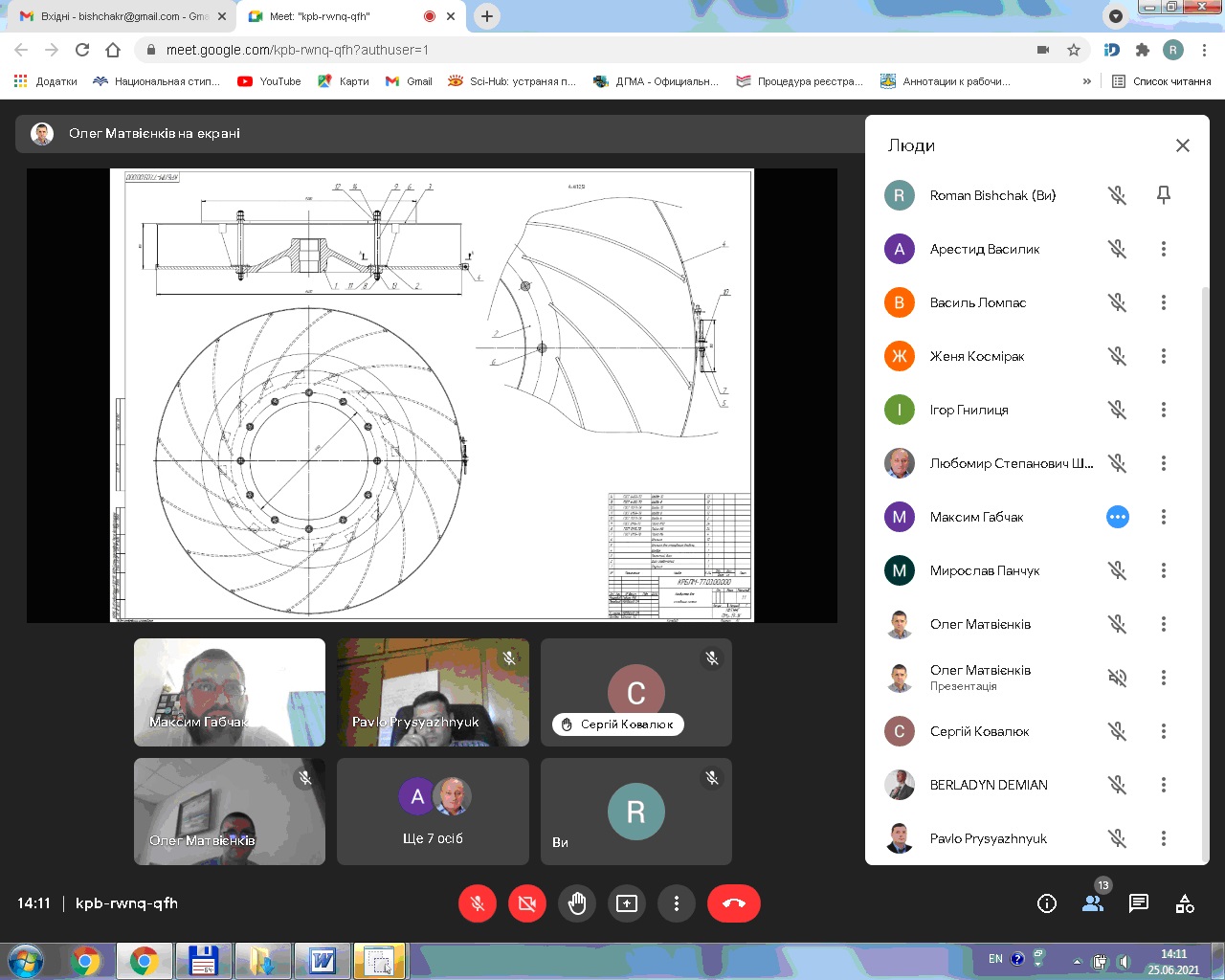Pin Roman Bishchak using pin icon
Screen dimensions: 1225x980
tap(1164, 195)
